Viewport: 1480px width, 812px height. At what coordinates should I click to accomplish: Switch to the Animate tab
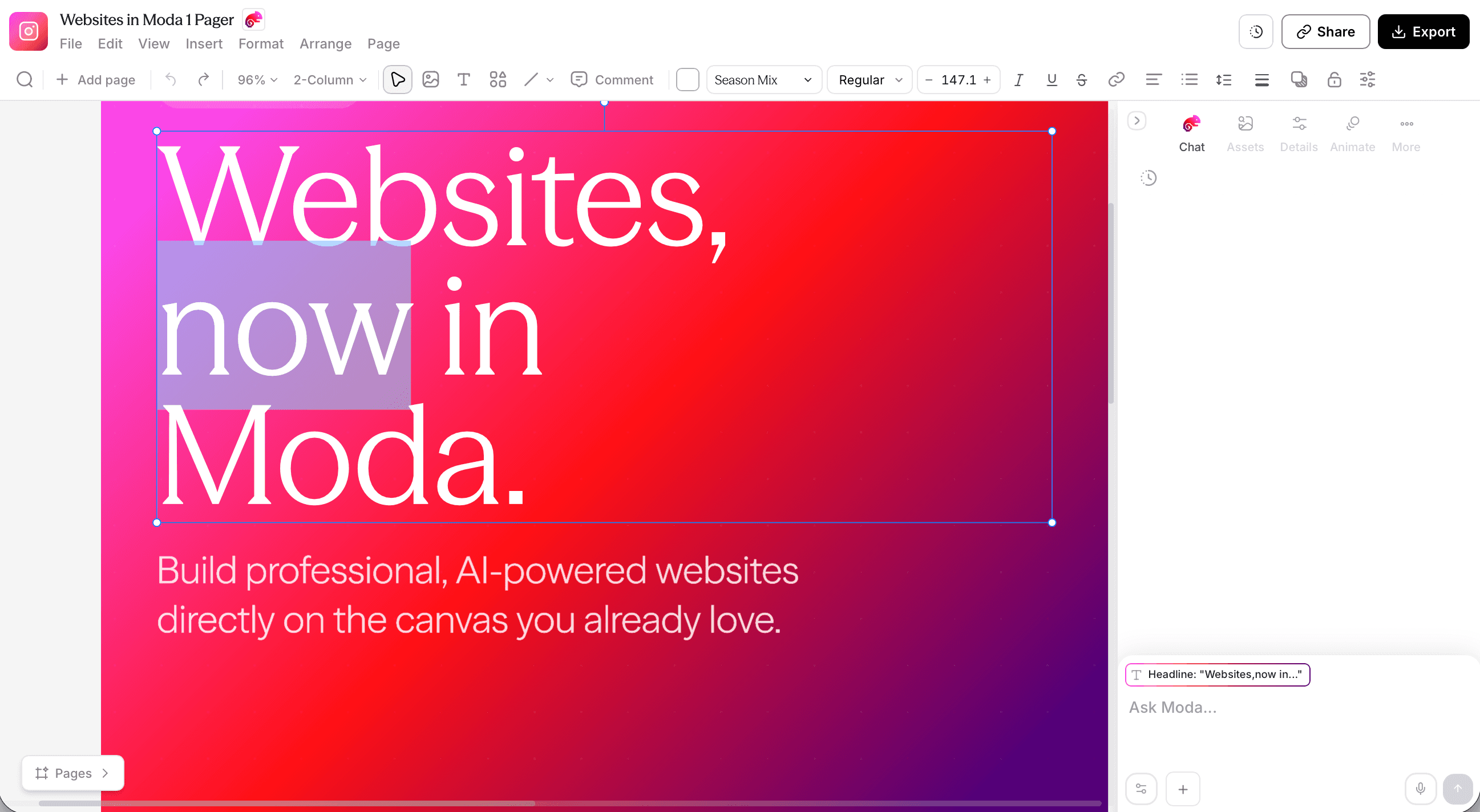pos(1352,133)
